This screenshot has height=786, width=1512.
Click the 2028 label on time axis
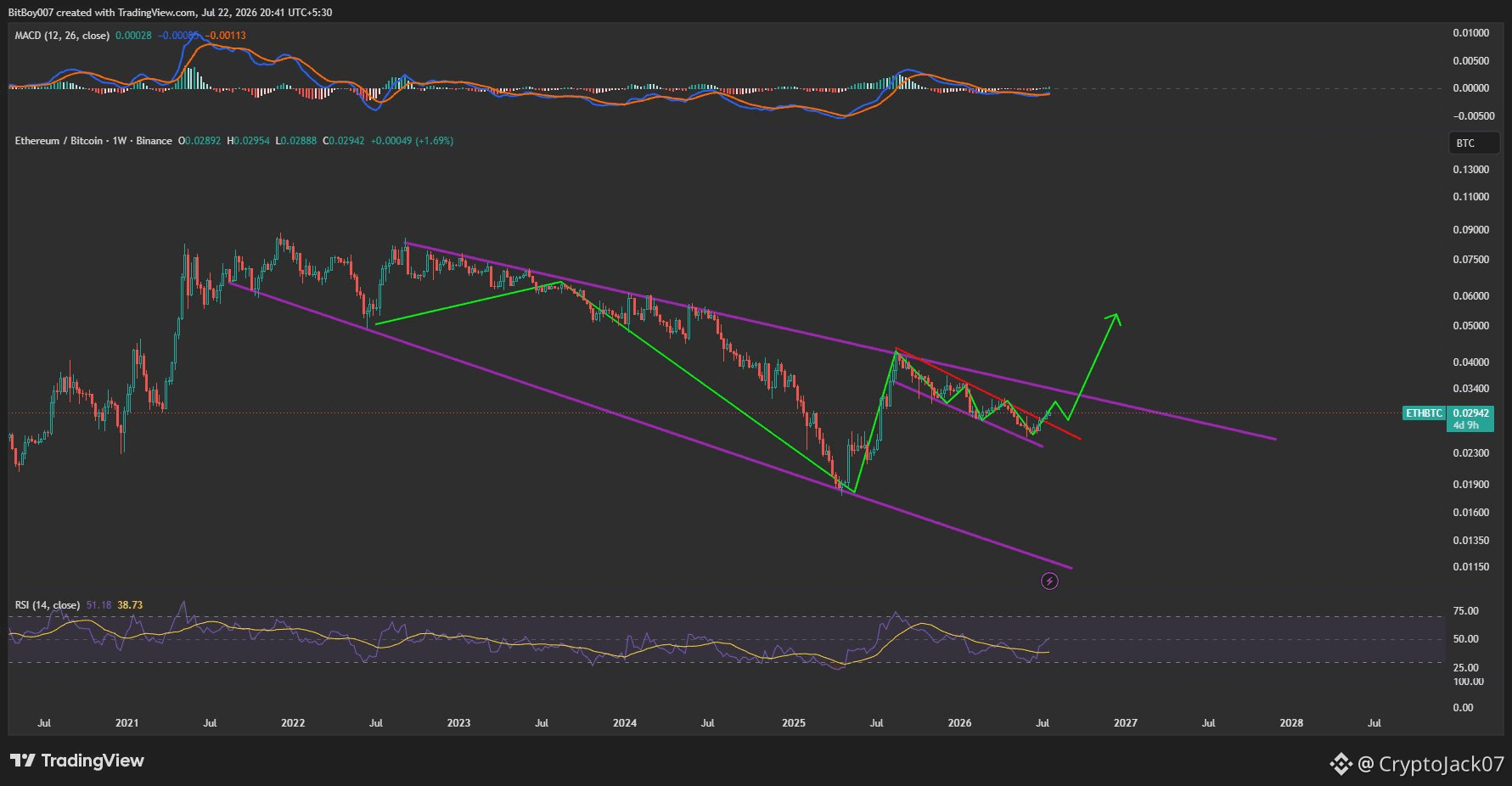1291,723
